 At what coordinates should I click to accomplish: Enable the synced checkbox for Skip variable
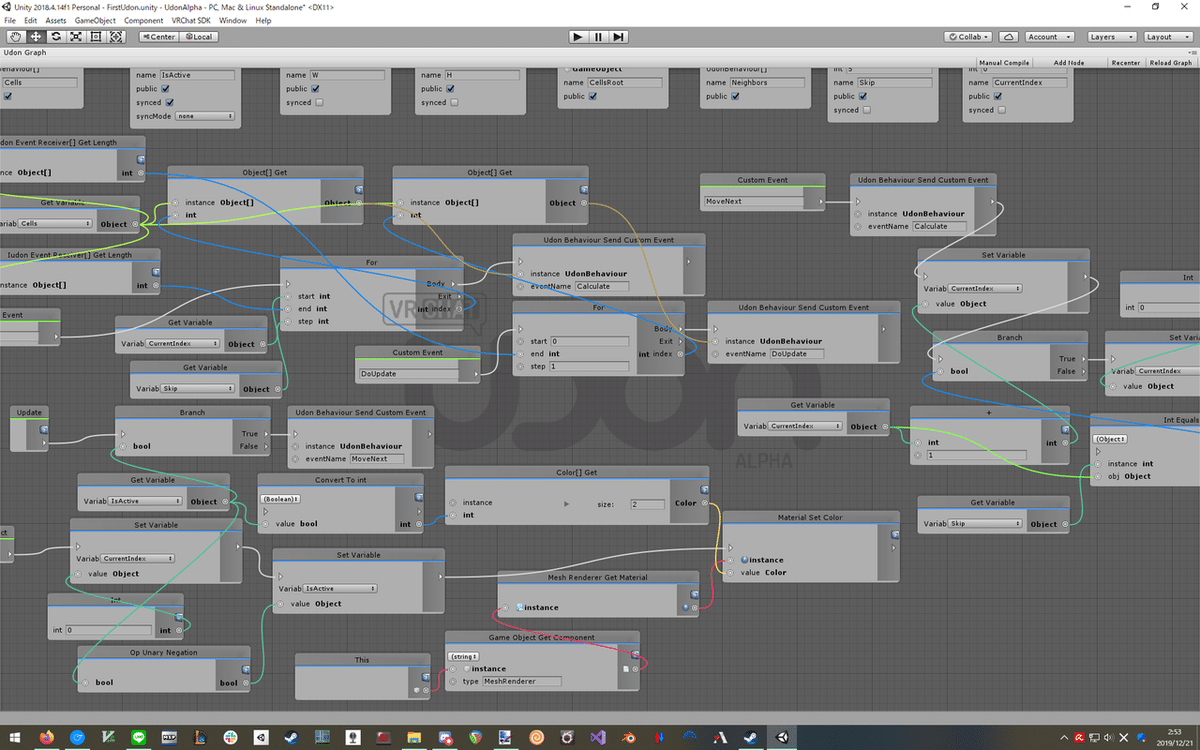point(866,110)
